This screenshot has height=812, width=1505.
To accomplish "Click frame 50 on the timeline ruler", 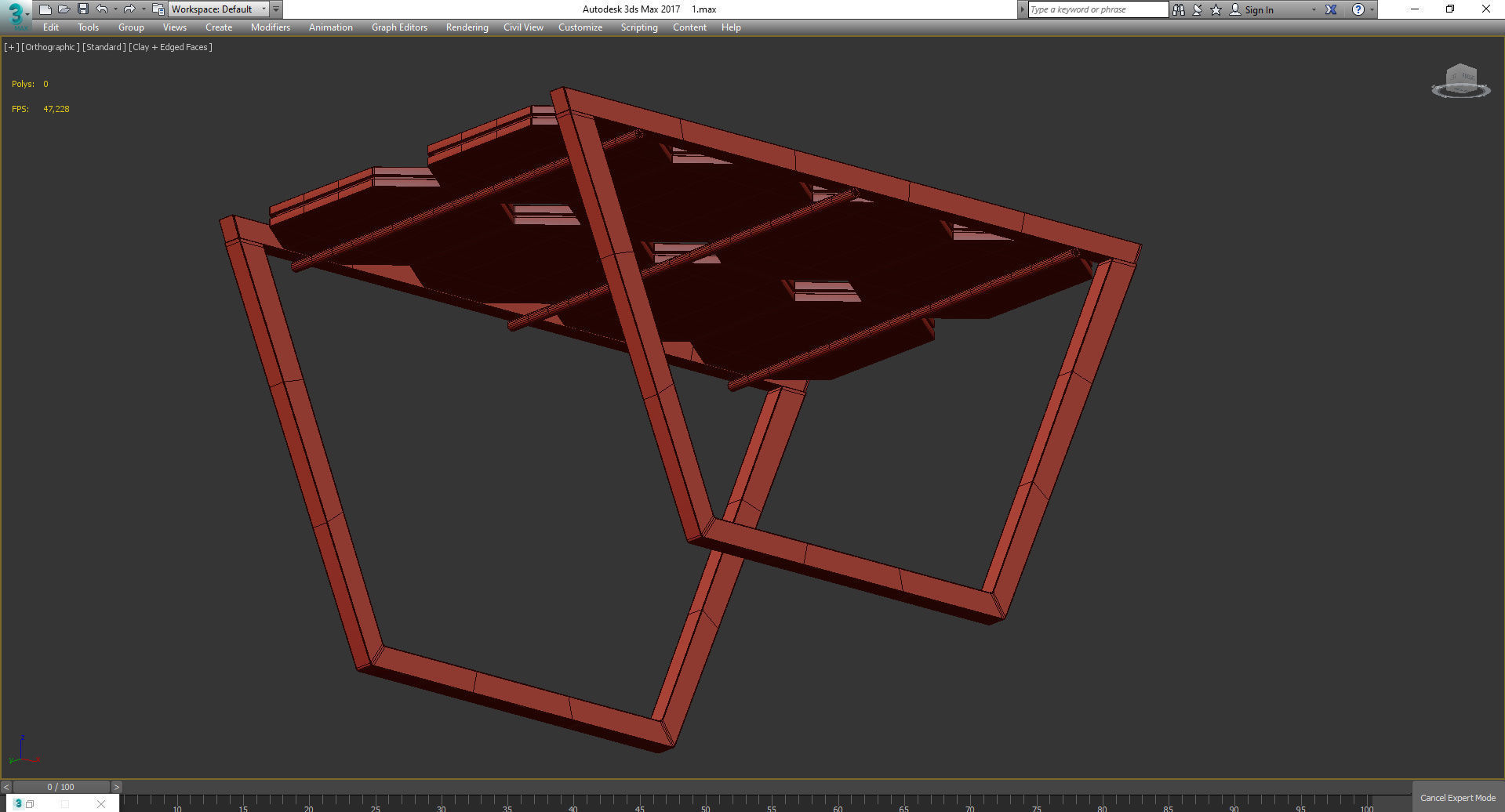I will [706, 807].
